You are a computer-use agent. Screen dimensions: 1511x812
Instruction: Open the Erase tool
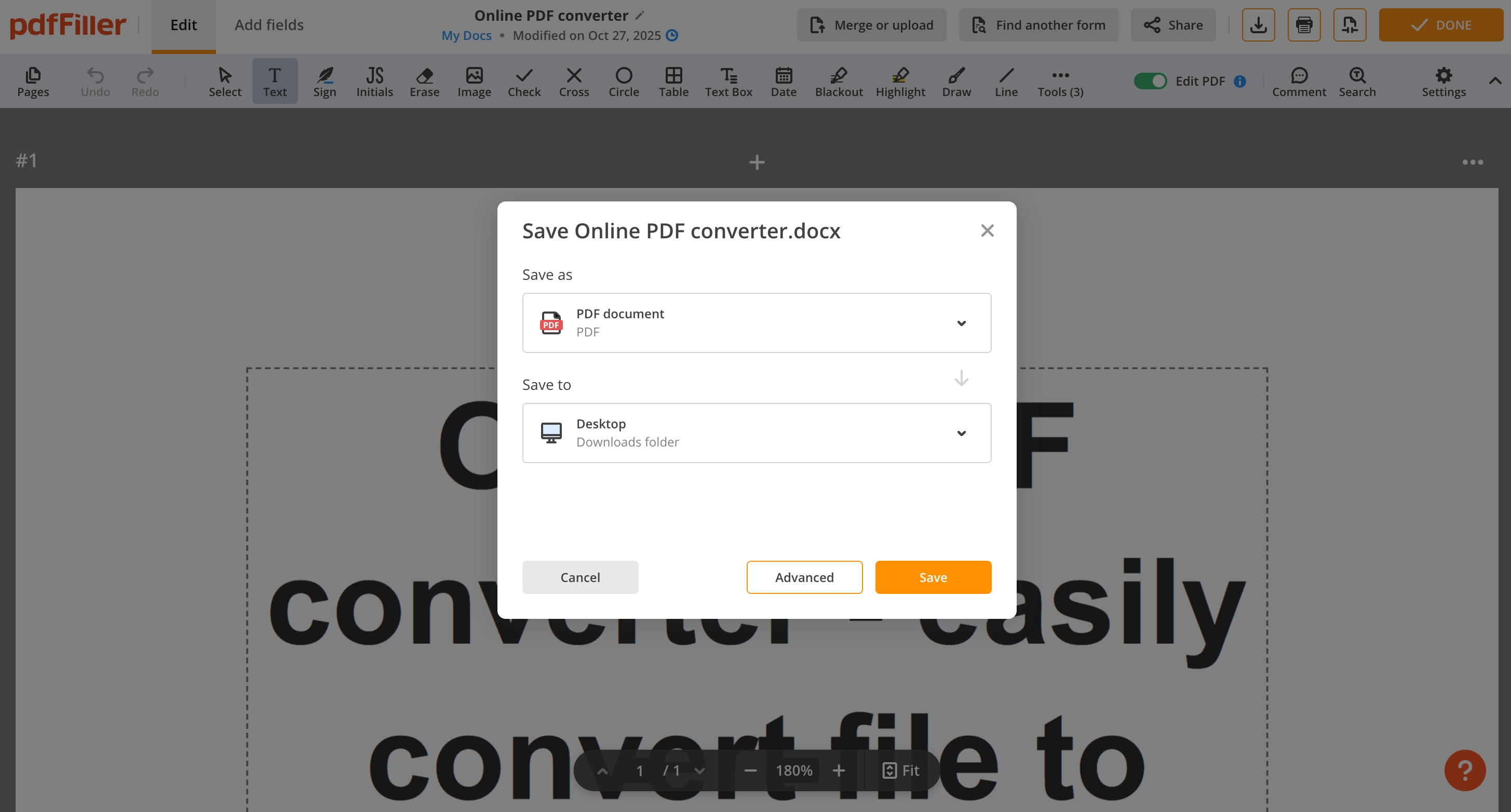click(x=424, y=82)
